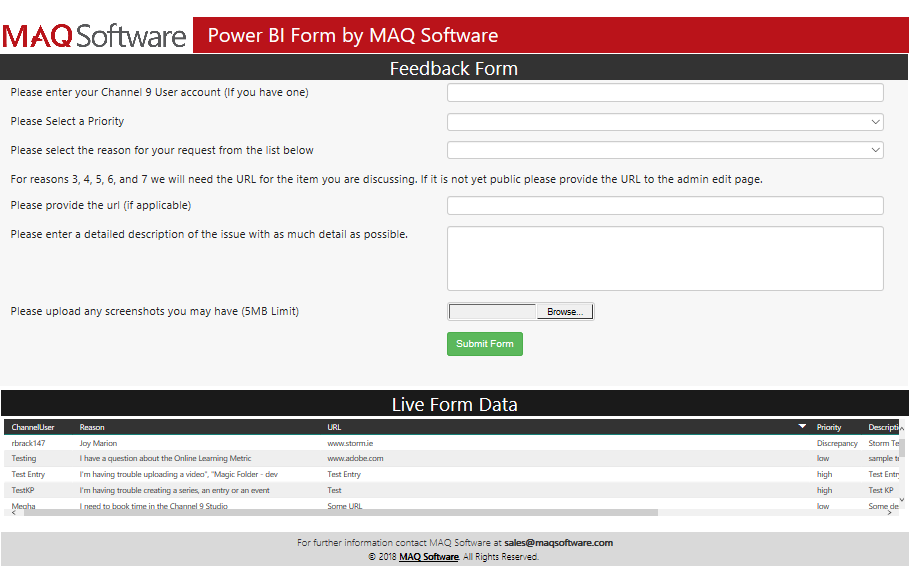911x566 pixels.
Task: Select the TestKP user cell
Action: [x=23, y=490]
